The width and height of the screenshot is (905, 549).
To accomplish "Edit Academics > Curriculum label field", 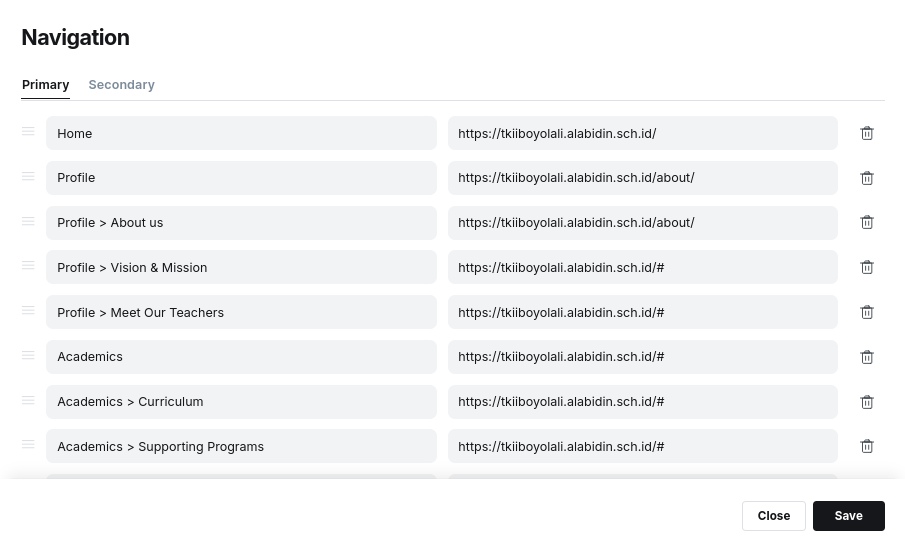I will [x=241, y=401].
